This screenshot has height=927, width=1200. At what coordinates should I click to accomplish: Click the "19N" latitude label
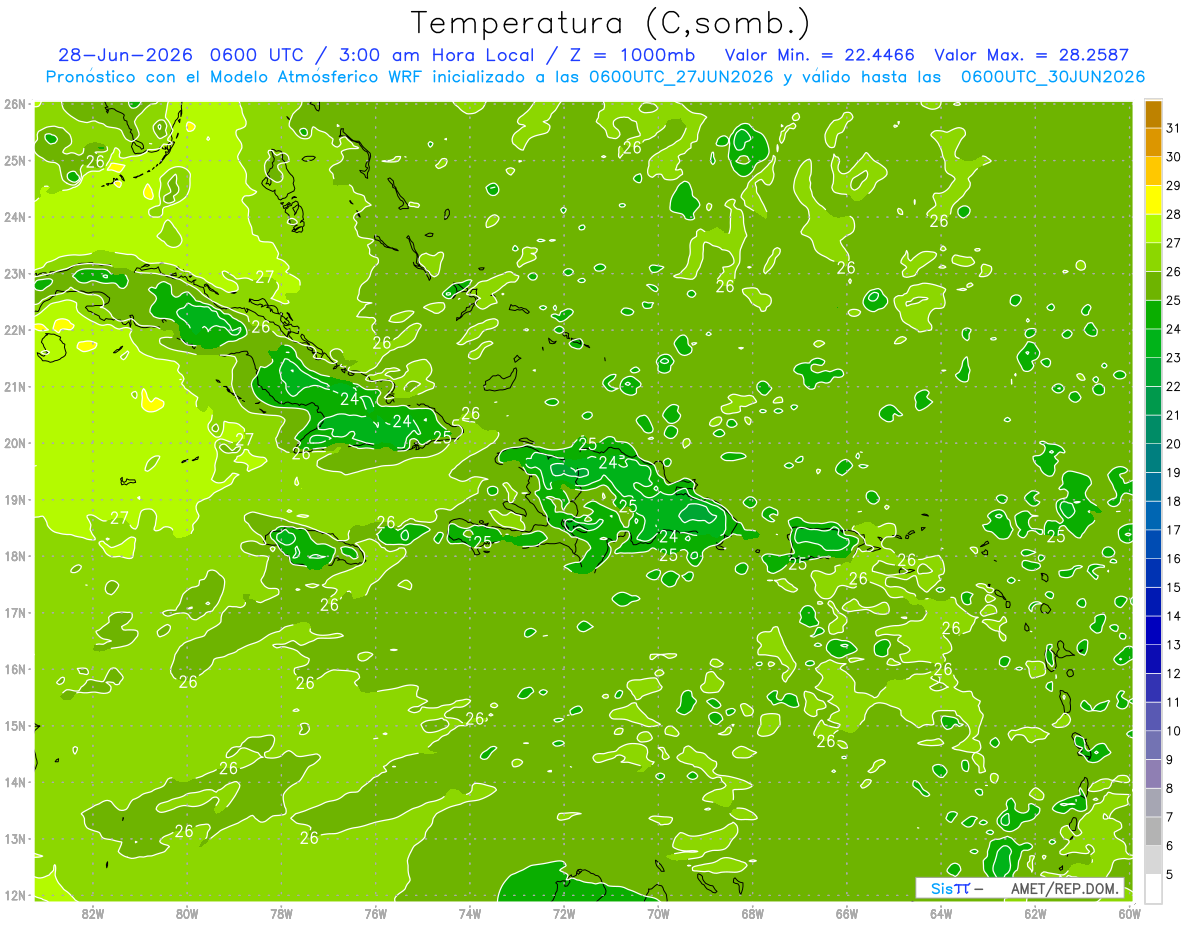(15, 500)
